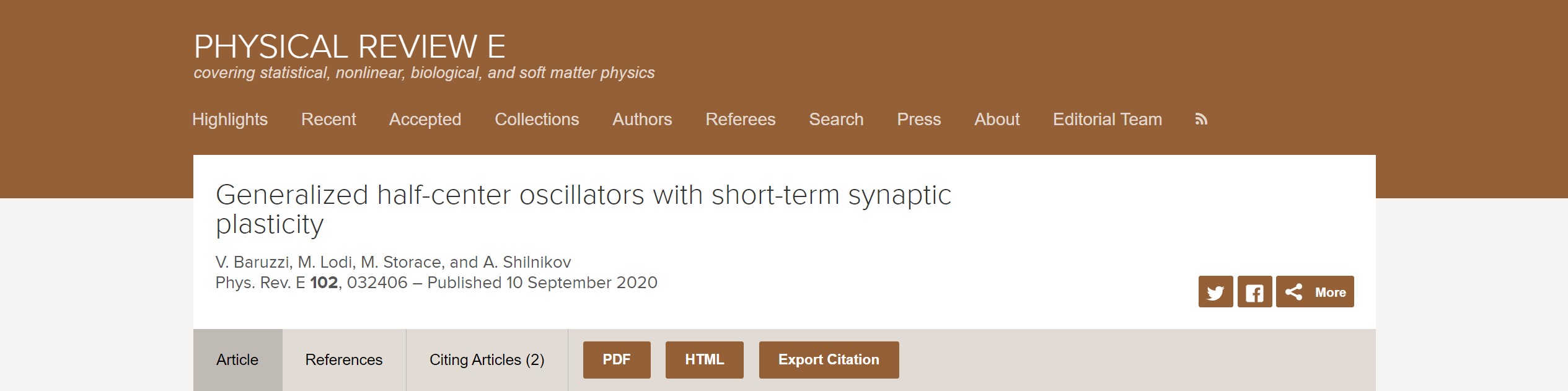1568x391 pixels.
Task: Share article on Twitter
Action: coord(1215,292)
